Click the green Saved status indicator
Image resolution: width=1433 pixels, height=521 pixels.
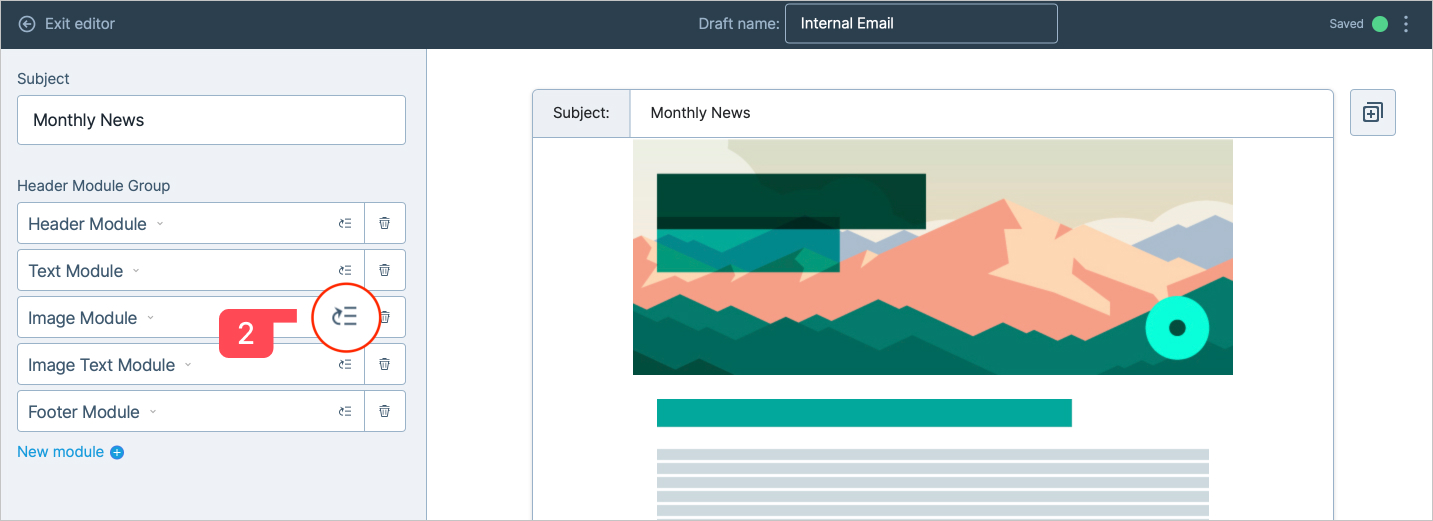point(1380,24)
